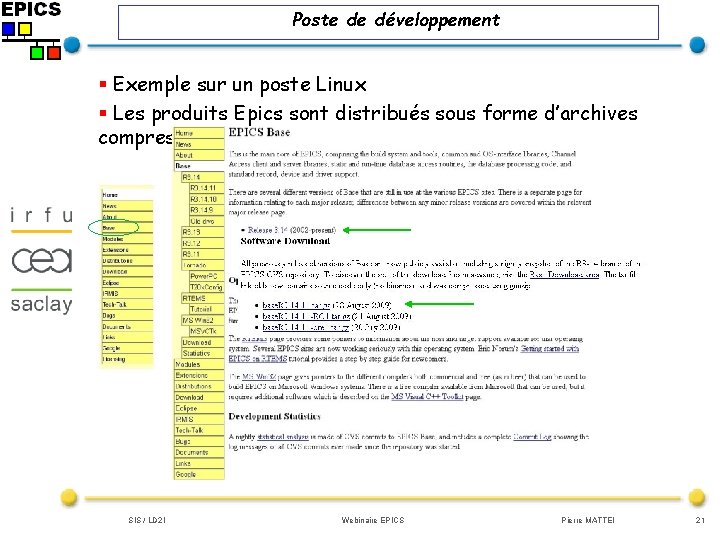Download the baseR3.14.11-RC1 tar.gz archive
Screen dimensions: 720x540
[x=306, y=316]
